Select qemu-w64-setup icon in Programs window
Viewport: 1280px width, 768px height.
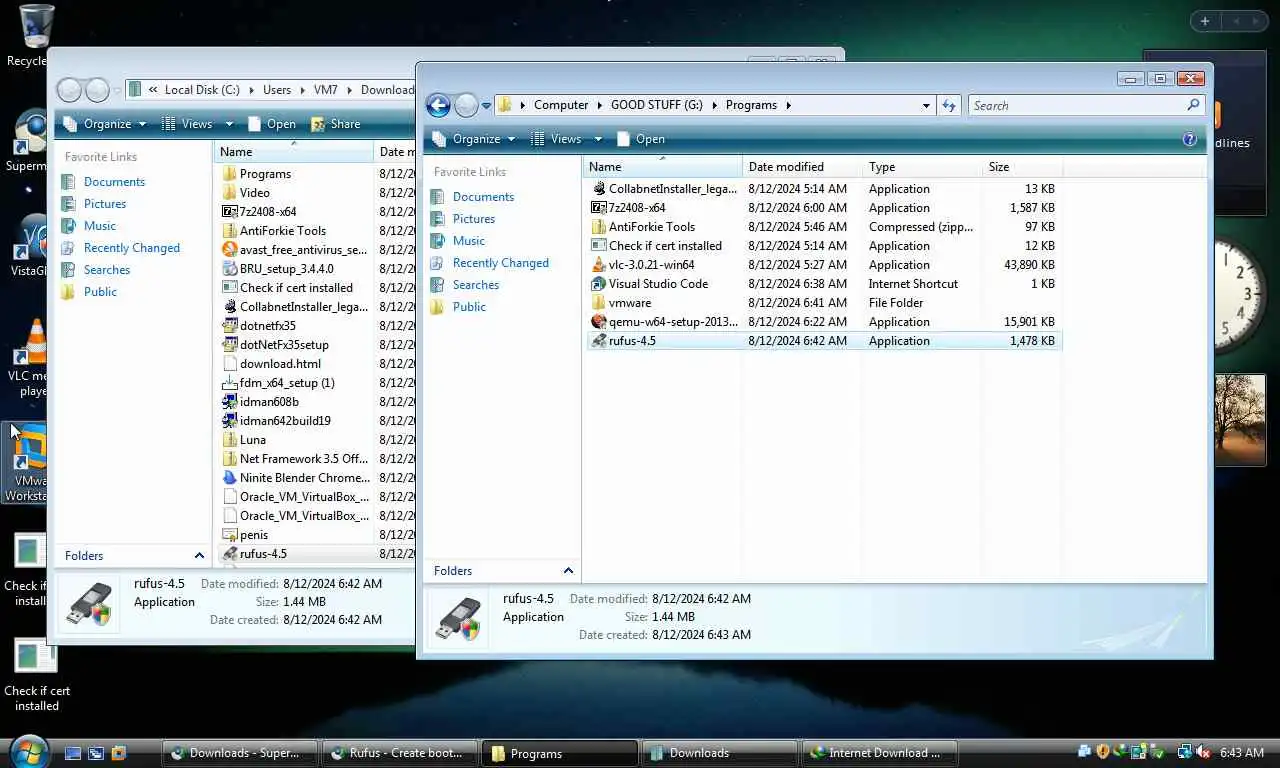point(598,322)
